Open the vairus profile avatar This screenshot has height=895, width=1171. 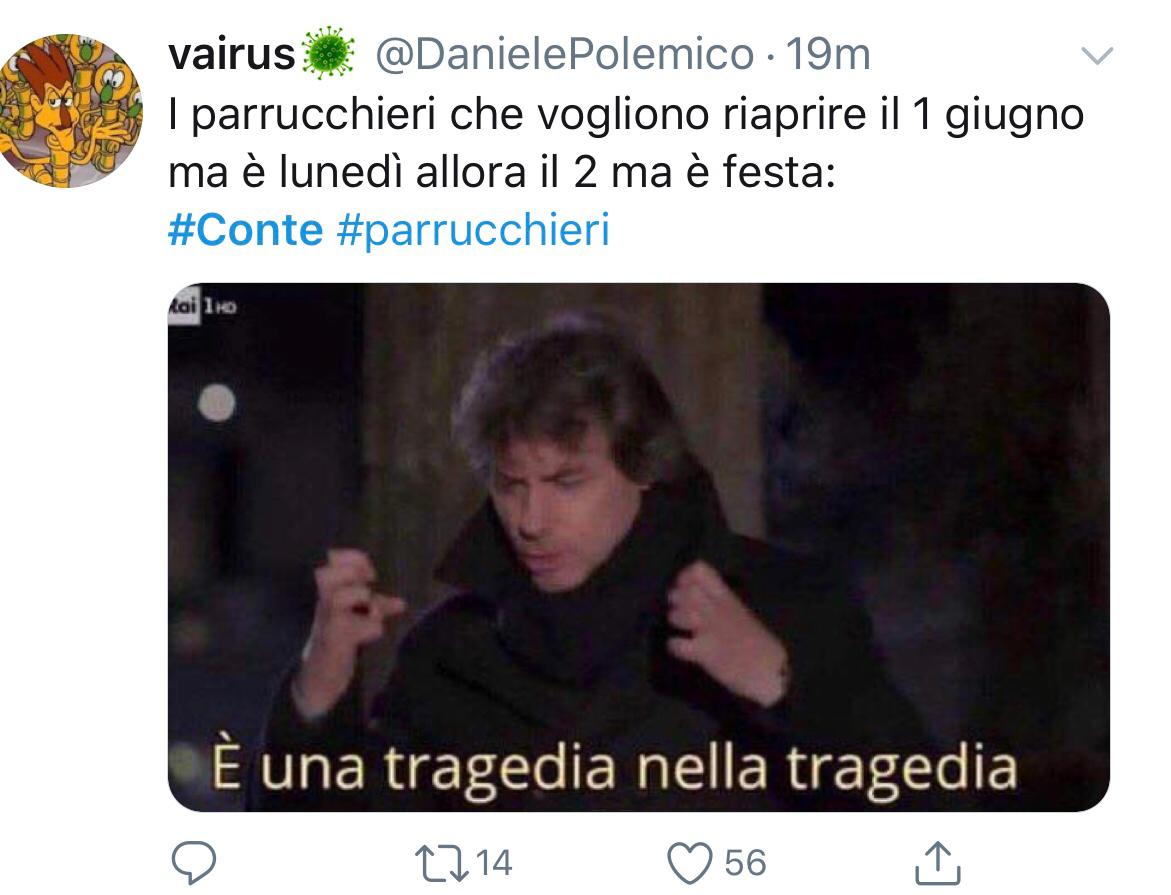pyautogui.click(x=71, y=111)
